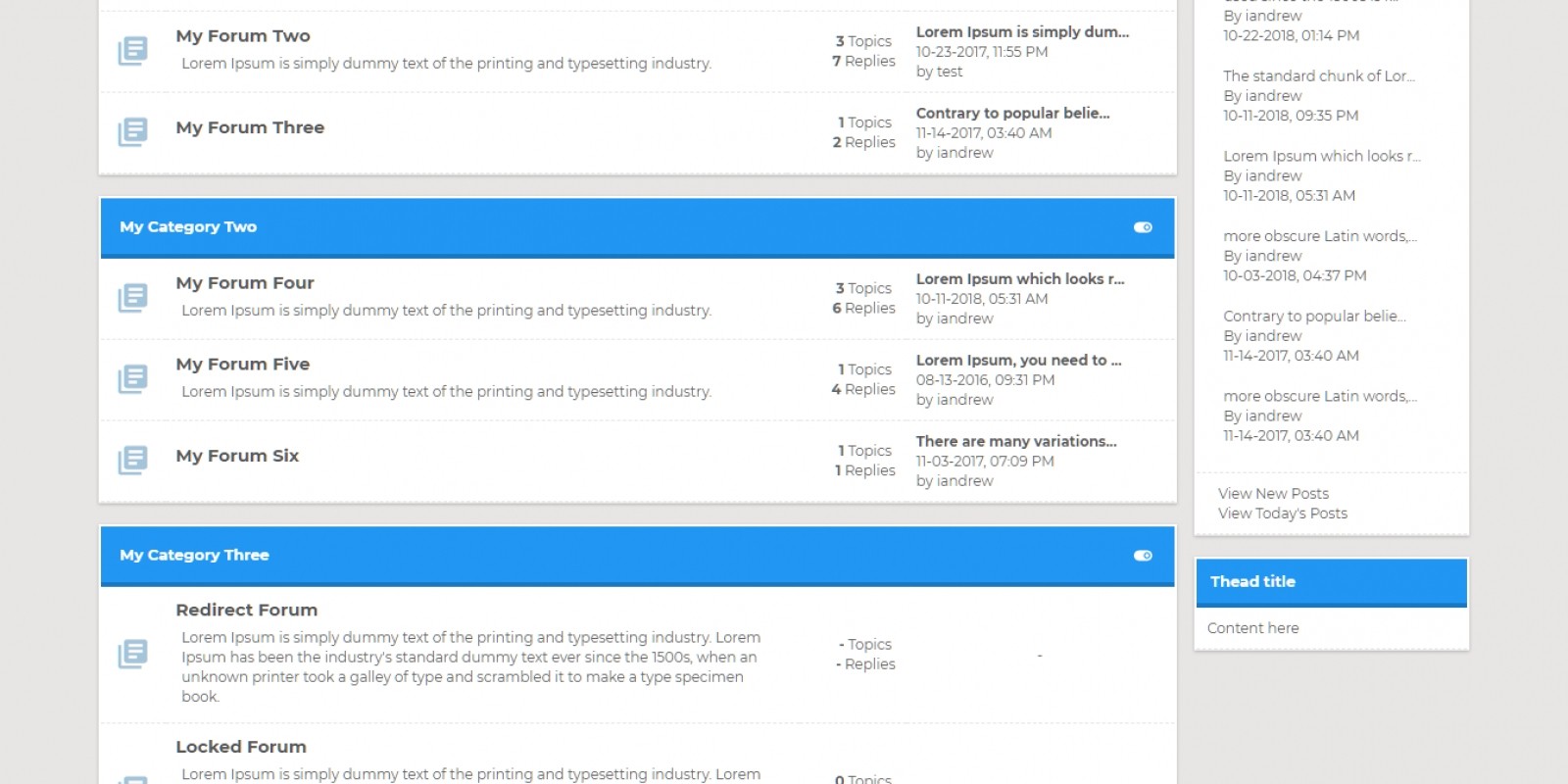The width and height of the screenshot is (1568, 784).
Task: Open the Locked Forum title link
Action: (241, 747)
